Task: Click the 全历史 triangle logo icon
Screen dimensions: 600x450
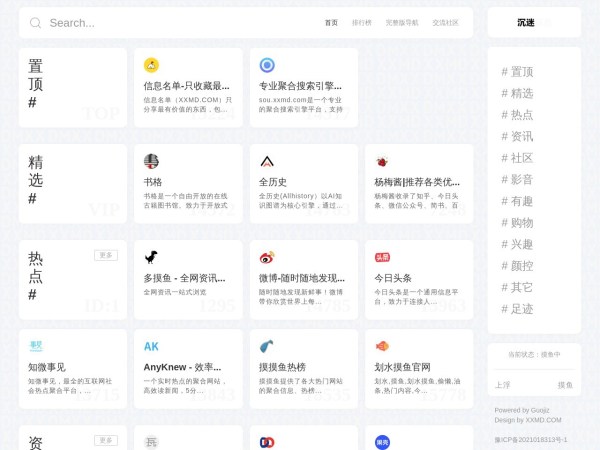Action: (x=267, y=161)
